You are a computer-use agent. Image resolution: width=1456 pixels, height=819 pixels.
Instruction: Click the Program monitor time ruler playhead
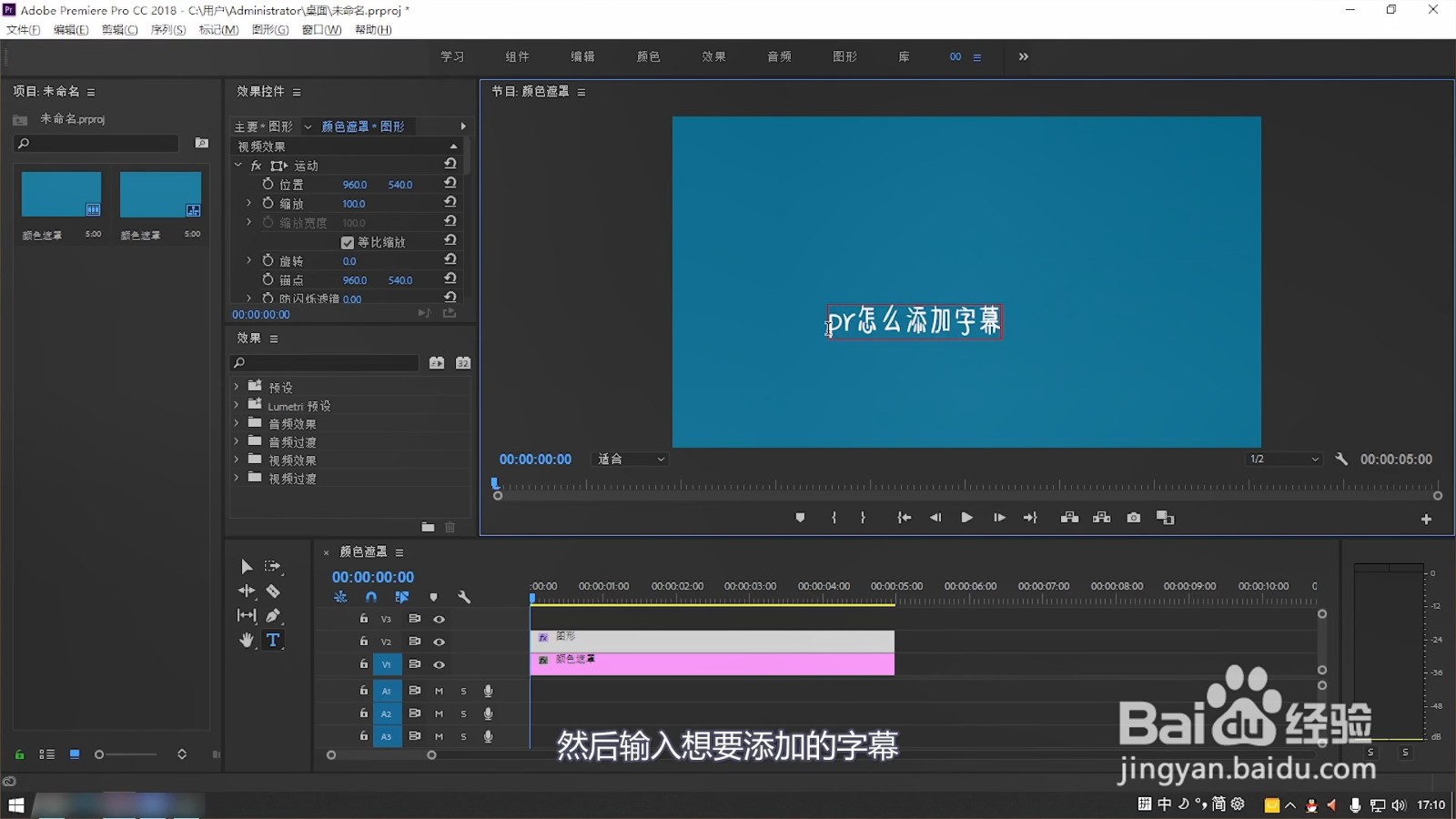(495, 483)
